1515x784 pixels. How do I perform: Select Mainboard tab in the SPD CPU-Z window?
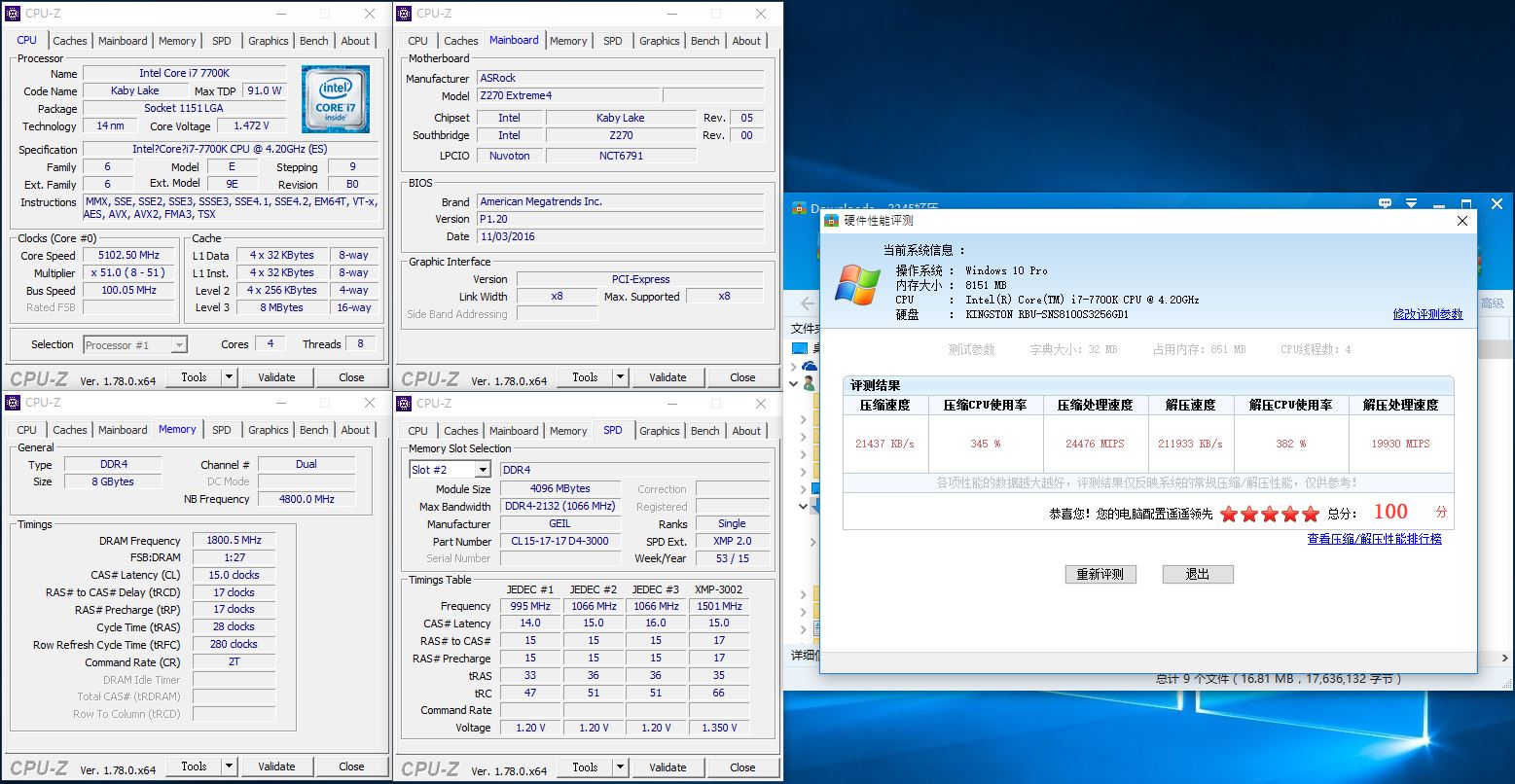coord(514,431)
